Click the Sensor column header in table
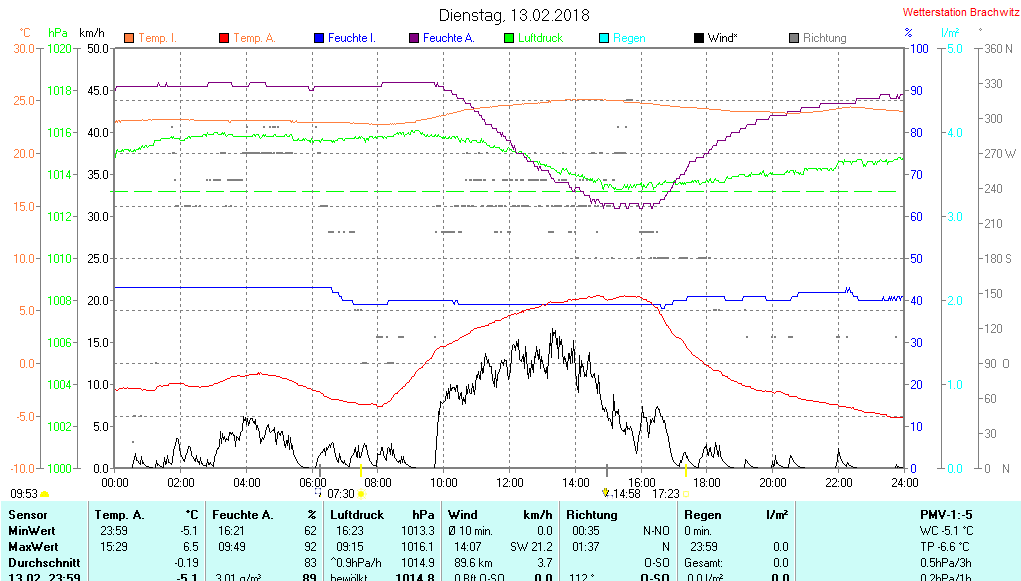 pyautogui.click(x=27, y=515)
